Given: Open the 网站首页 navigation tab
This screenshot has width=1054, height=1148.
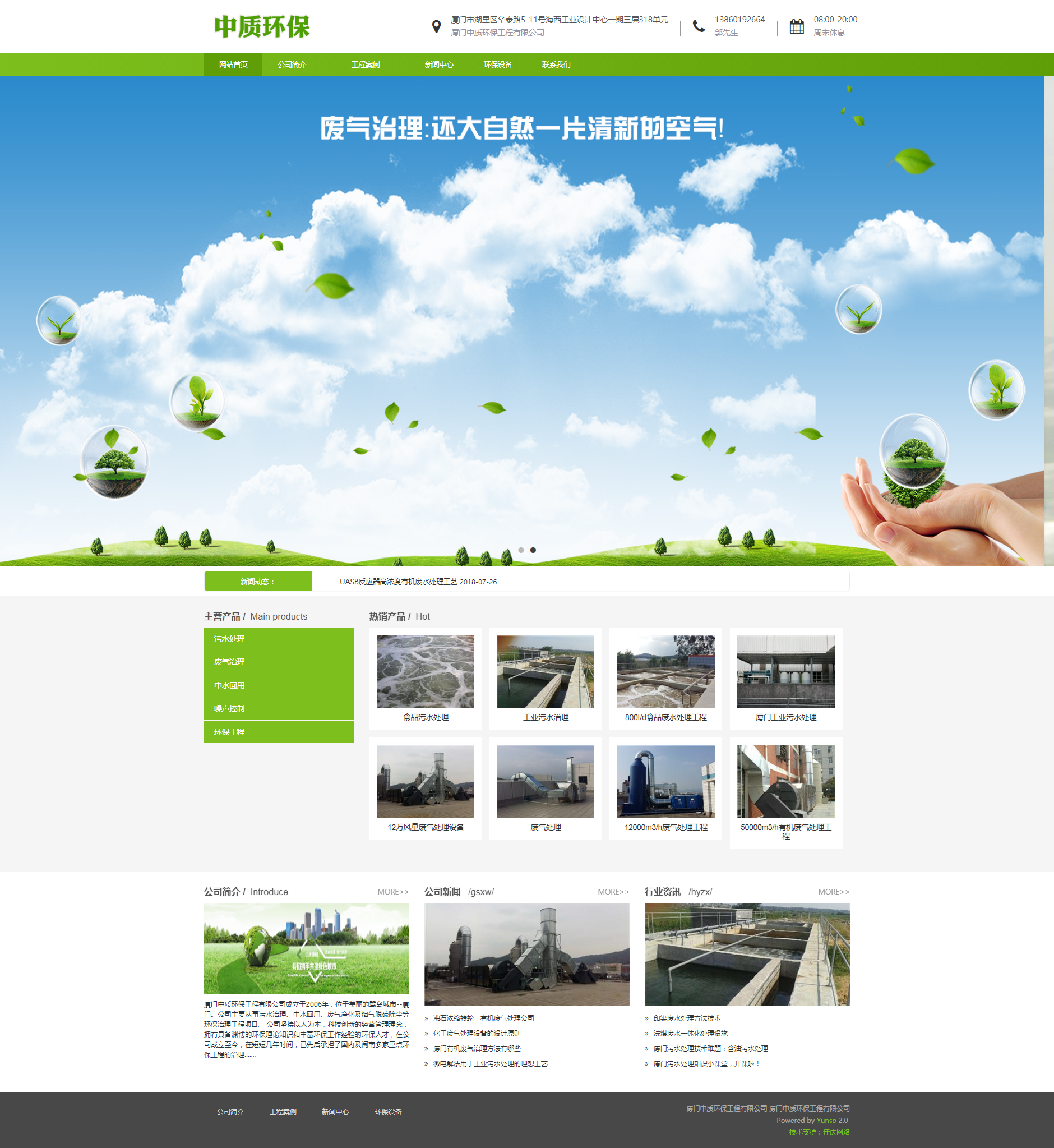Looking at the screenshot, I should tap(233, 64).
